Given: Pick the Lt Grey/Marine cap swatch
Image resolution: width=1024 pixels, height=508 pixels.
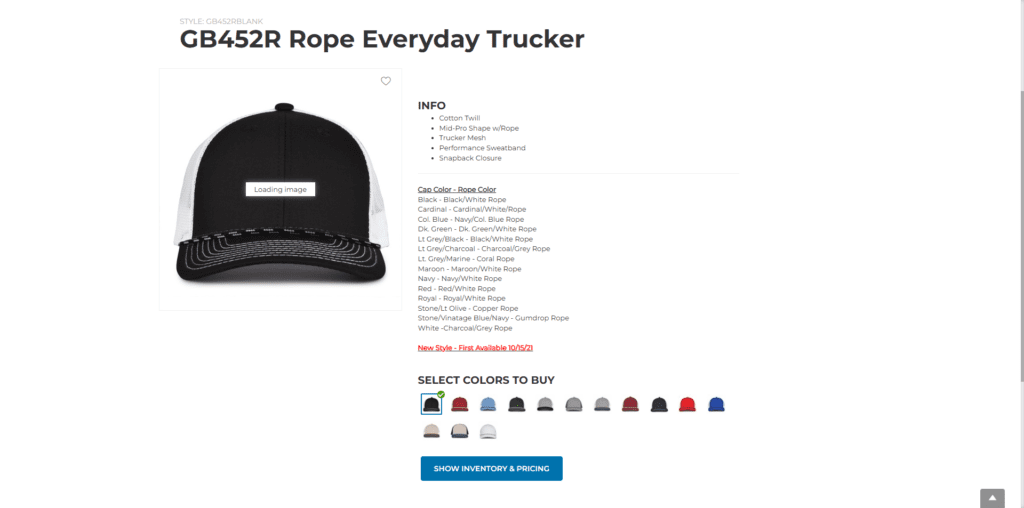Looking at the screenshot, I should point(602,404).
